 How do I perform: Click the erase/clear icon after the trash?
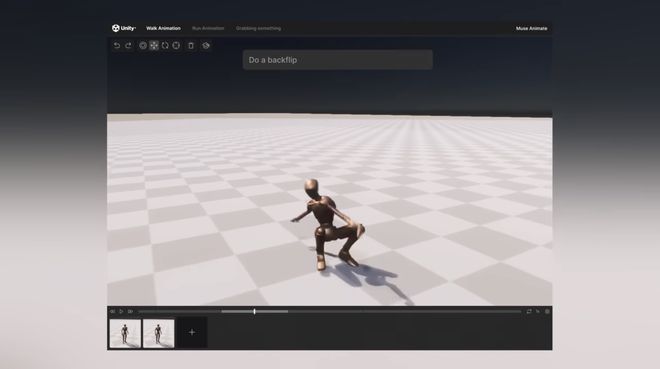[x=206, y=45]
